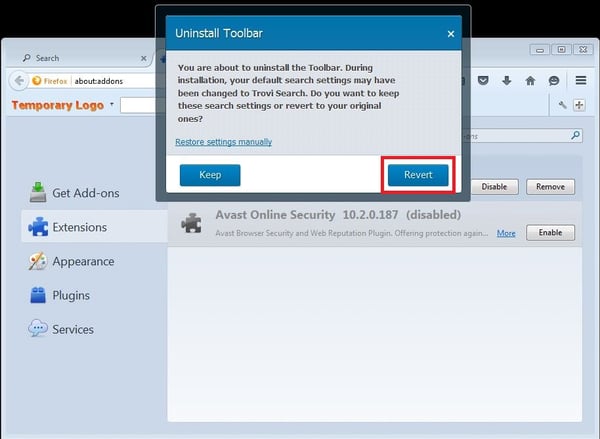This screenshot has width=600, height=439.
Task: Click the about:addons address field
Action: tap(99, 81)
